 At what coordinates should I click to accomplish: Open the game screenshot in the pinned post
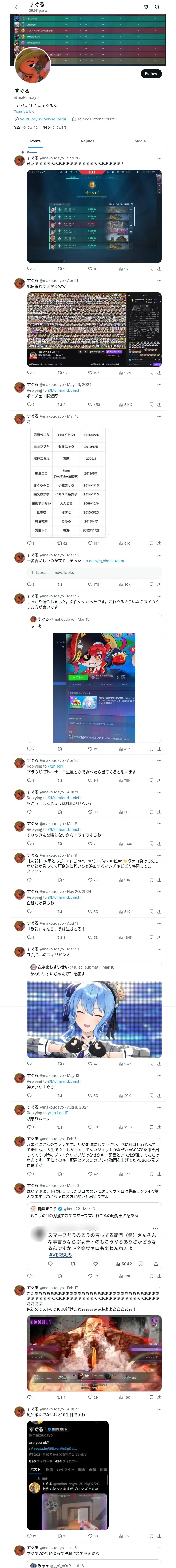94,216
